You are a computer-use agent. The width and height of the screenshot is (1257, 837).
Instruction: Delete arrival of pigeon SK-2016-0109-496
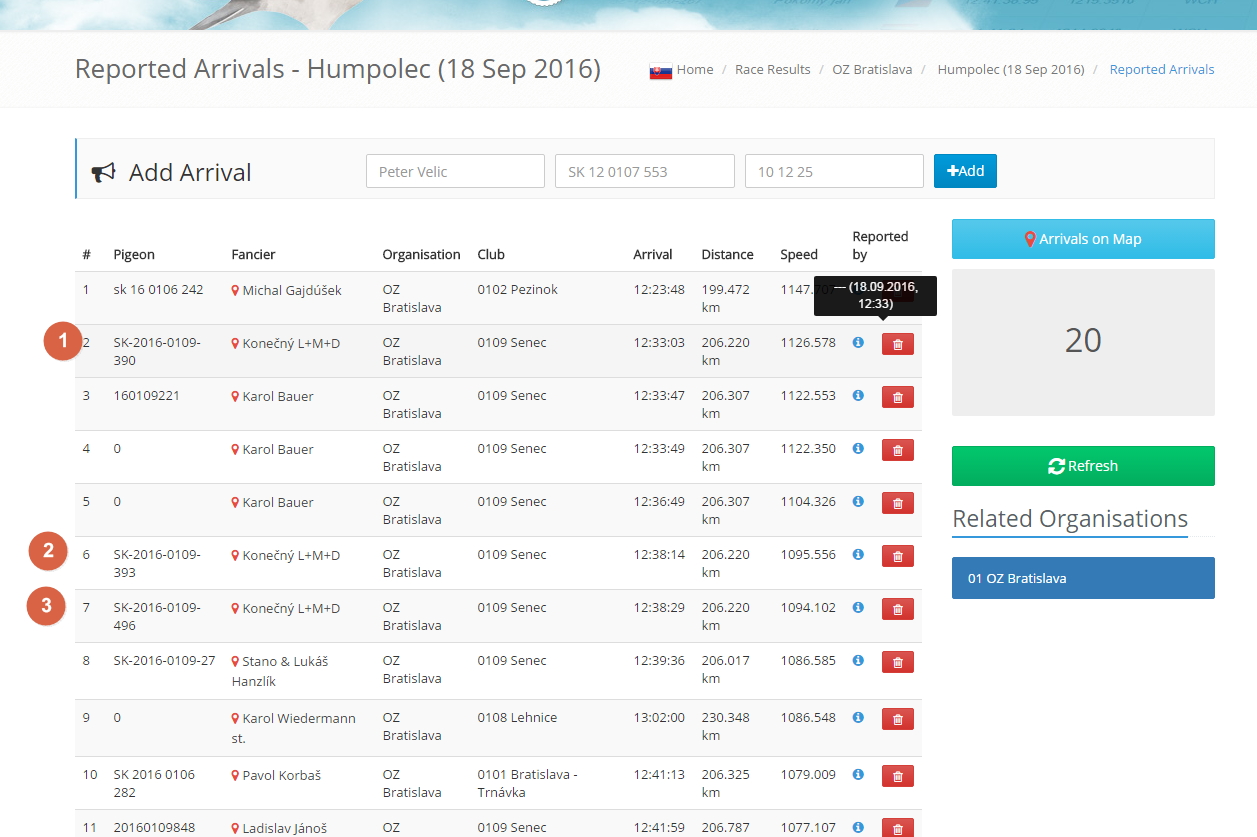point(897,609)
